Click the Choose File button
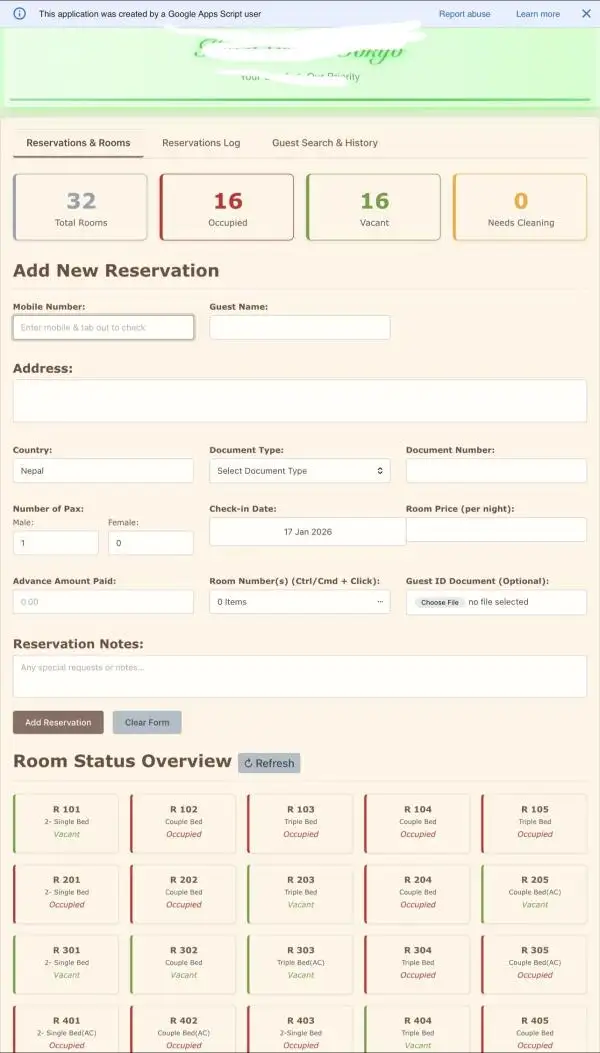Viewport: 600px width, 1053px height. click(x=440, y=602)
